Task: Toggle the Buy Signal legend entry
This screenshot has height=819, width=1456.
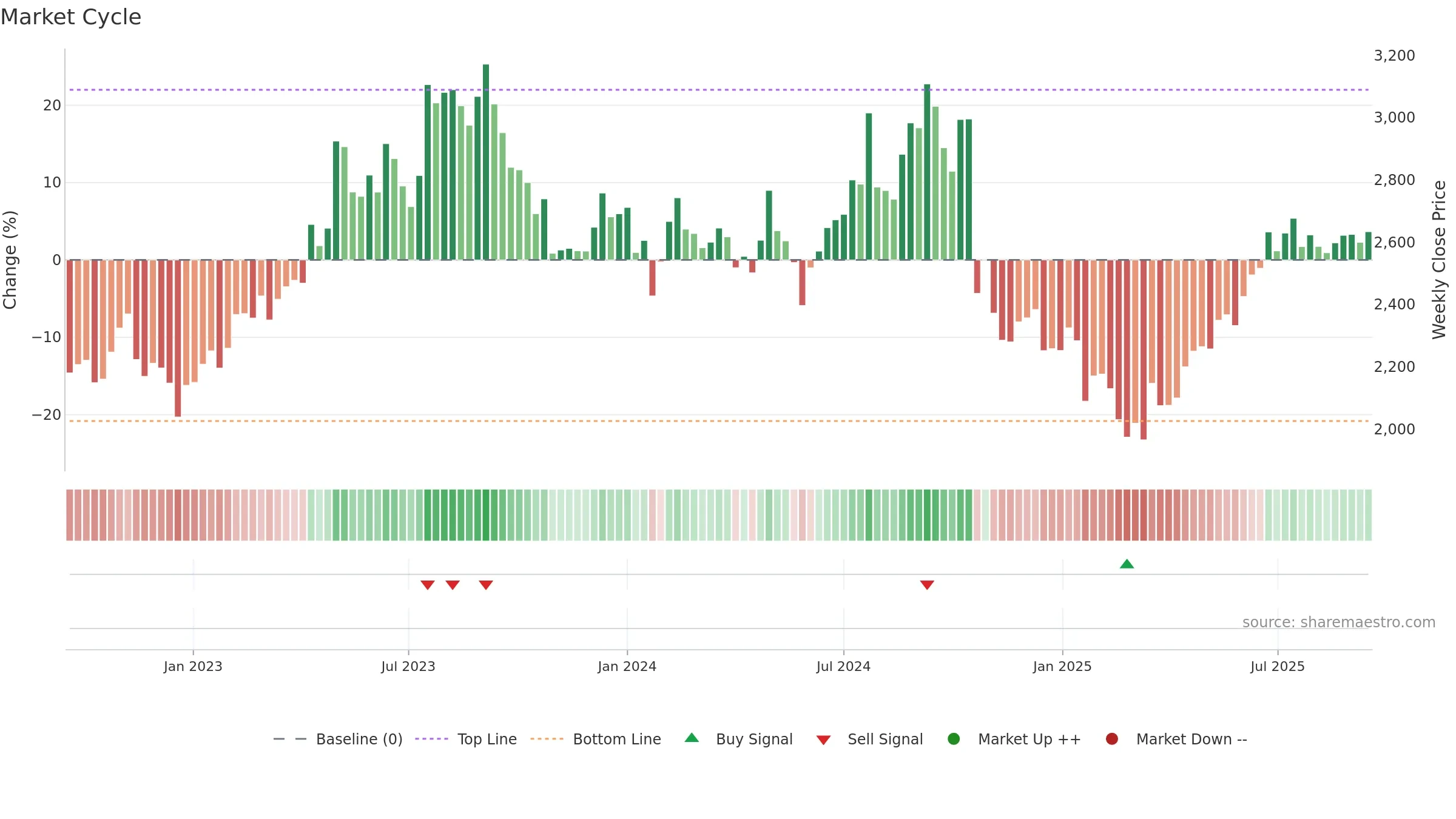Action: coord(738,739)
